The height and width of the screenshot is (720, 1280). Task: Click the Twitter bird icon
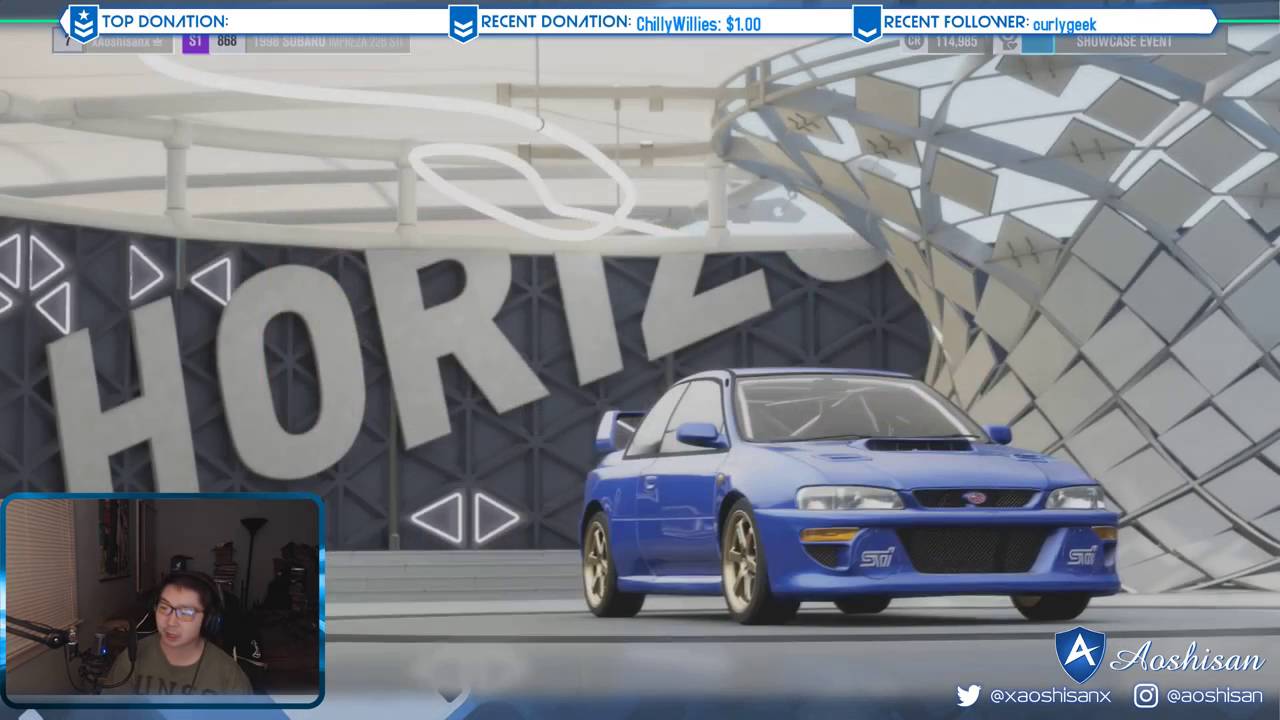[x=968, y=695]
